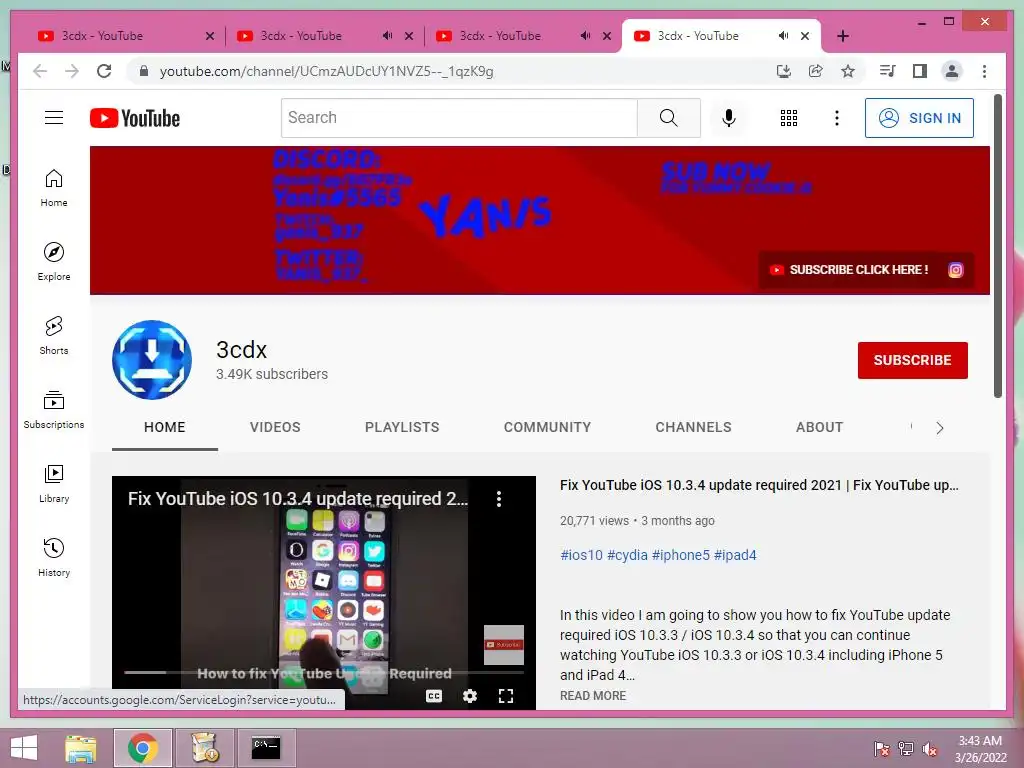Select the ABOUT channel tab

[819, 427]
